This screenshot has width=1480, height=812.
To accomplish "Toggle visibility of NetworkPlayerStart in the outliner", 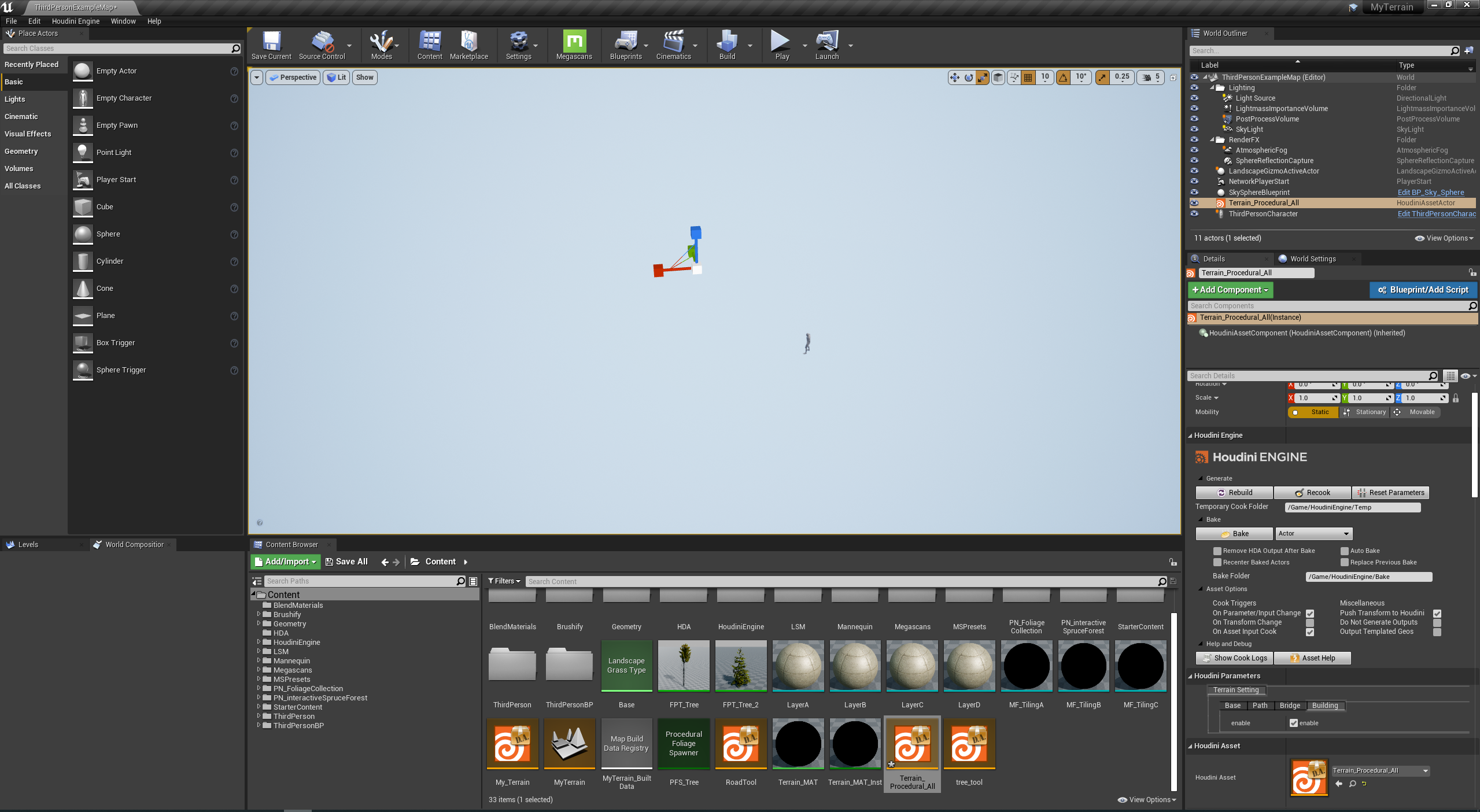I will pos(1194,182).
